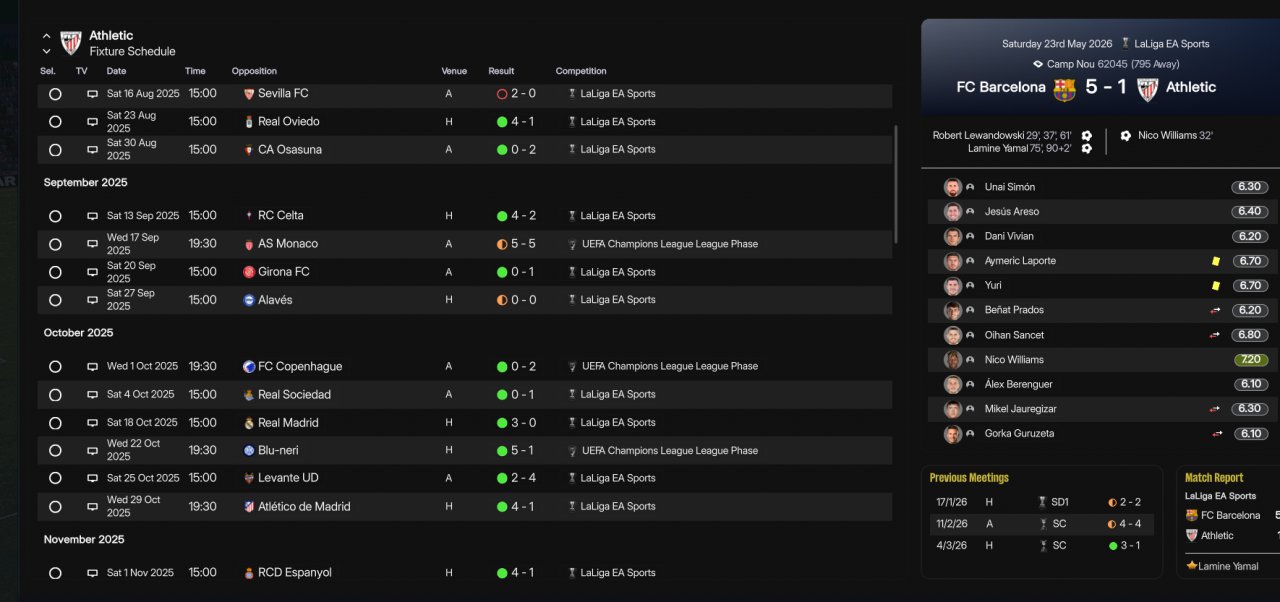This screenshot has height=602, width=1280.
Task: Select the radio circle for the Girona FC fixture
Action: (x=55, y=272)
